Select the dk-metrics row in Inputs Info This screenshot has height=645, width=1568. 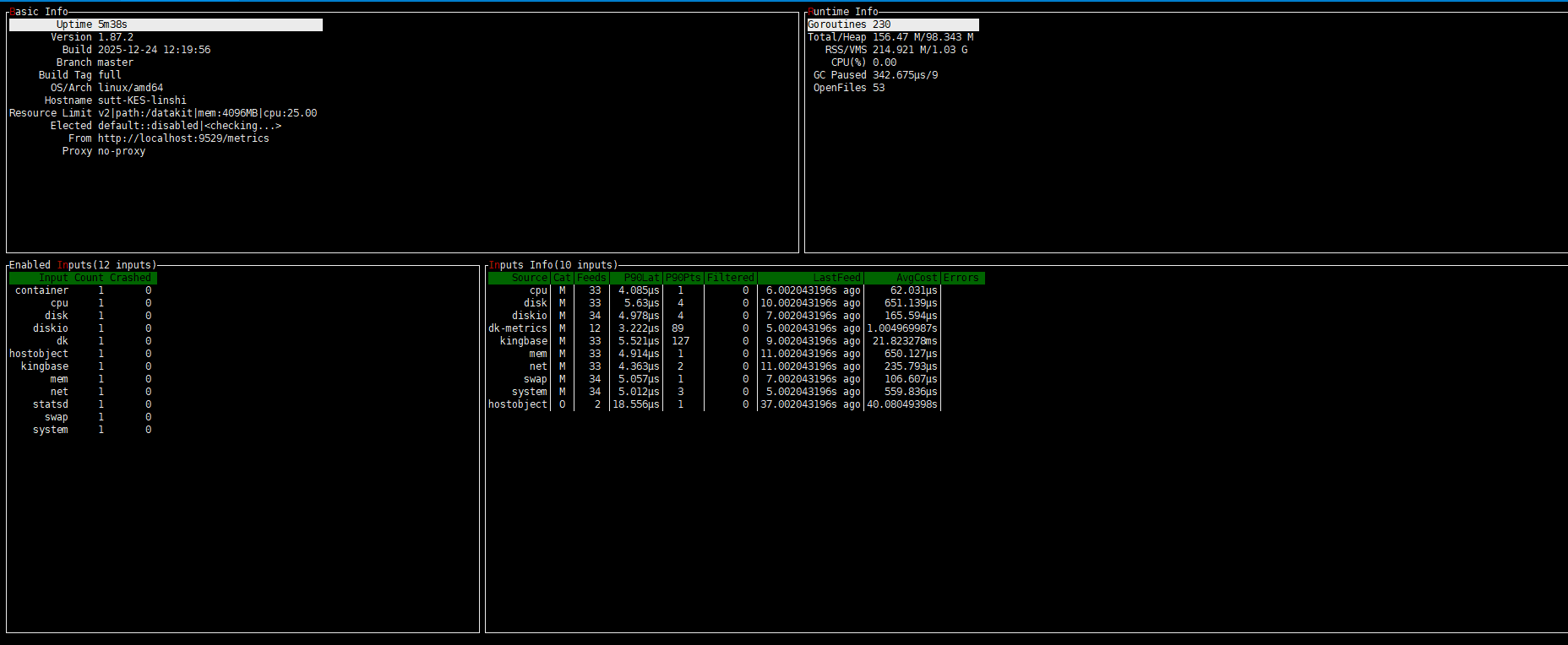[518, 328]
